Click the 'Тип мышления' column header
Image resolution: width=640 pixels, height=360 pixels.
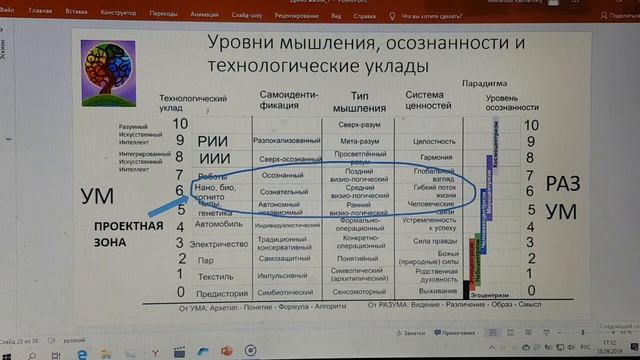click(x=360, y=102)
